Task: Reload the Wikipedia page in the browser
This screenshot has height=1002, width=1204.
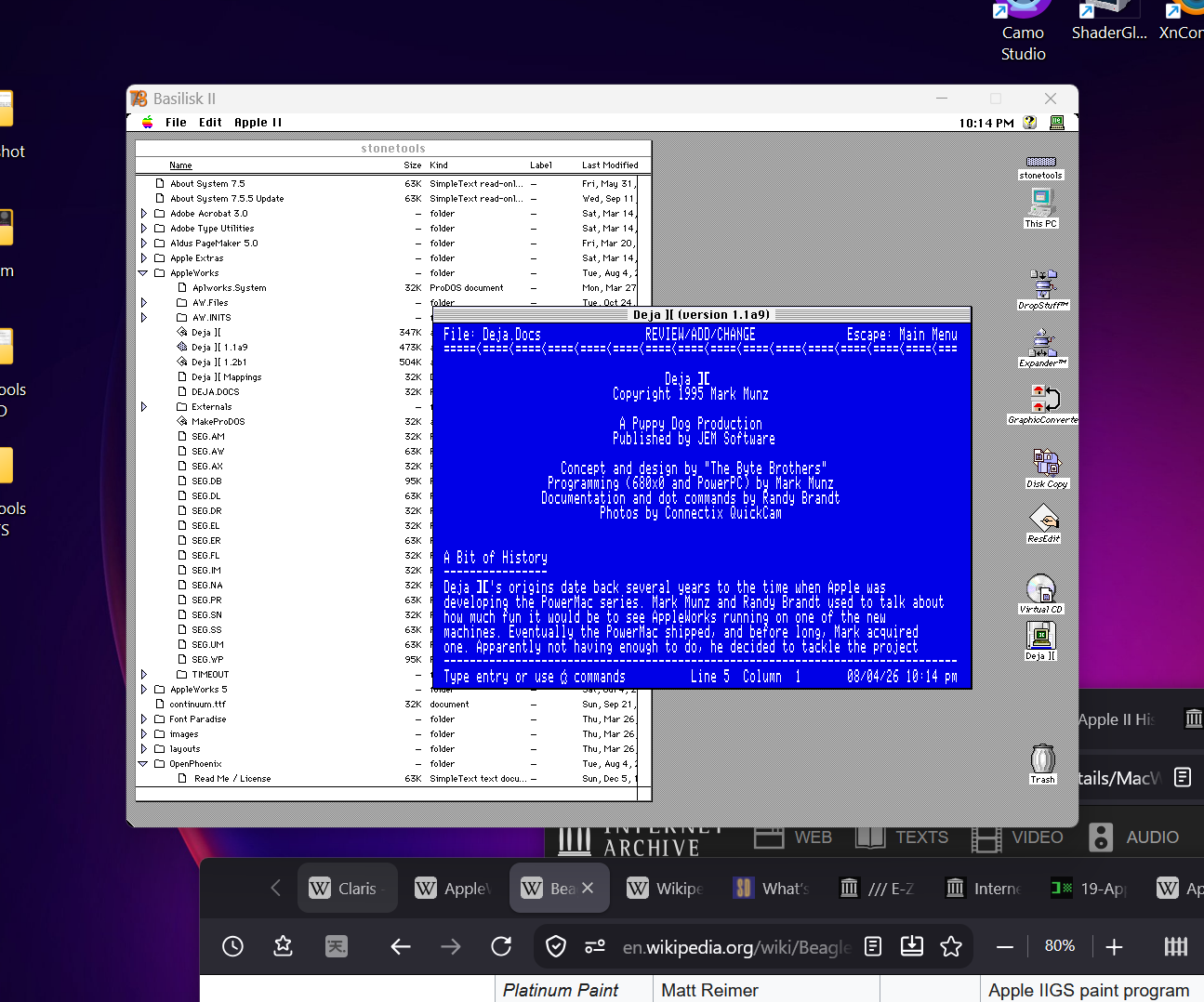Action: click(501, 946)
